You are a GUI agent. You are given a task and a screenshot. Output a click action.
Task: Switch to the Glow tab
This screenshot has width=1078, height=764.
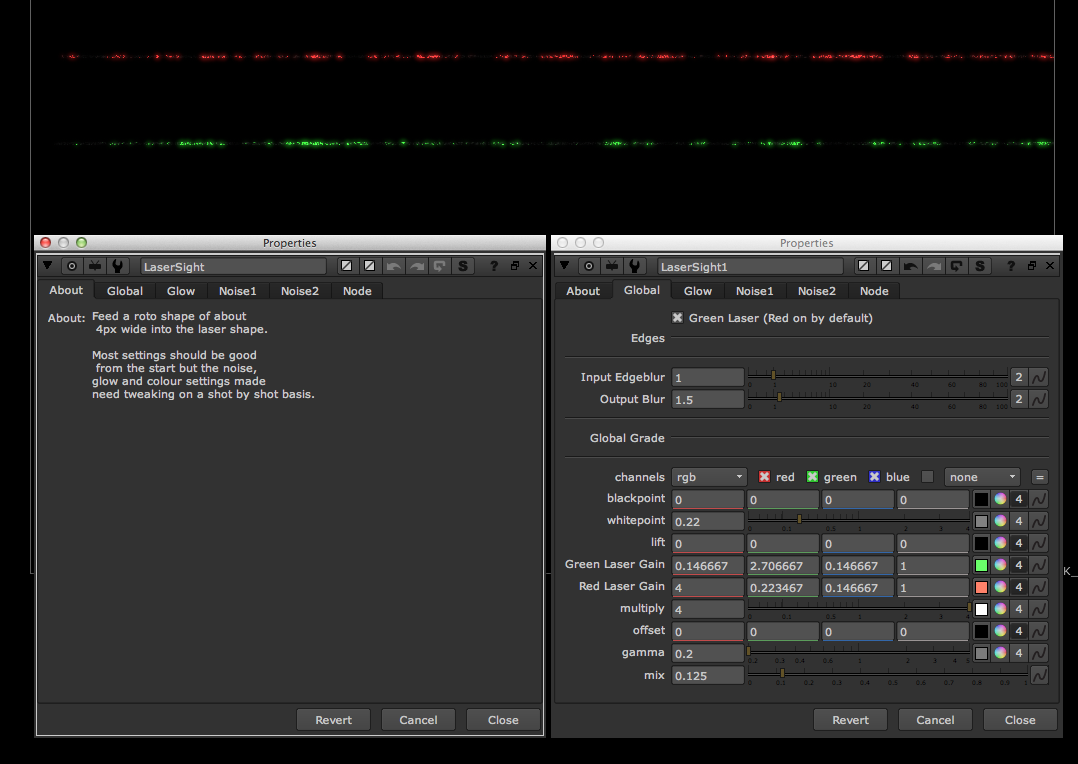(x=697, y=290)
